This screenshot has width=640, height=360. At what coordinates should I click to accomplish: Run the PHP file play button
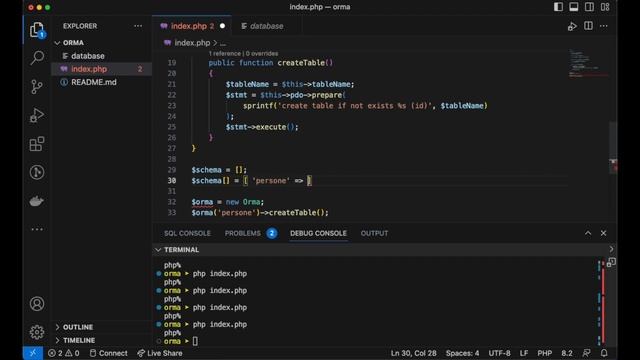572,26
